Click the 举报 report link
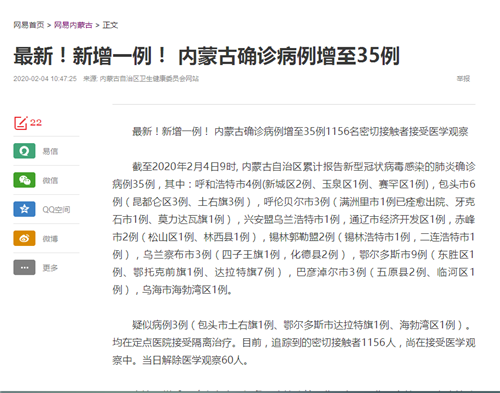Screen dimensions: 500x393 [463, 79]
